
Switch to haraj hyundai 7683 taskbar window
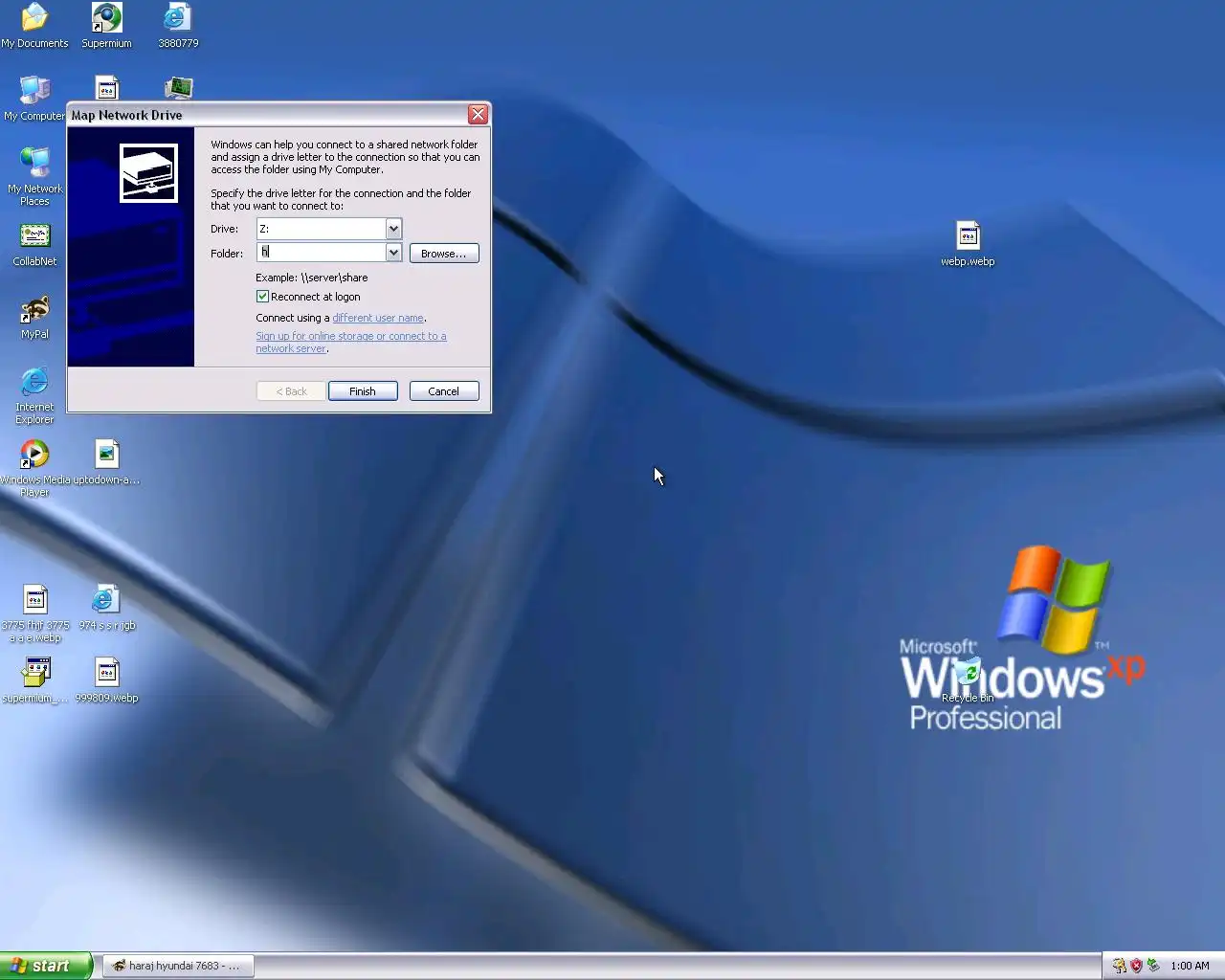point(178,966)
